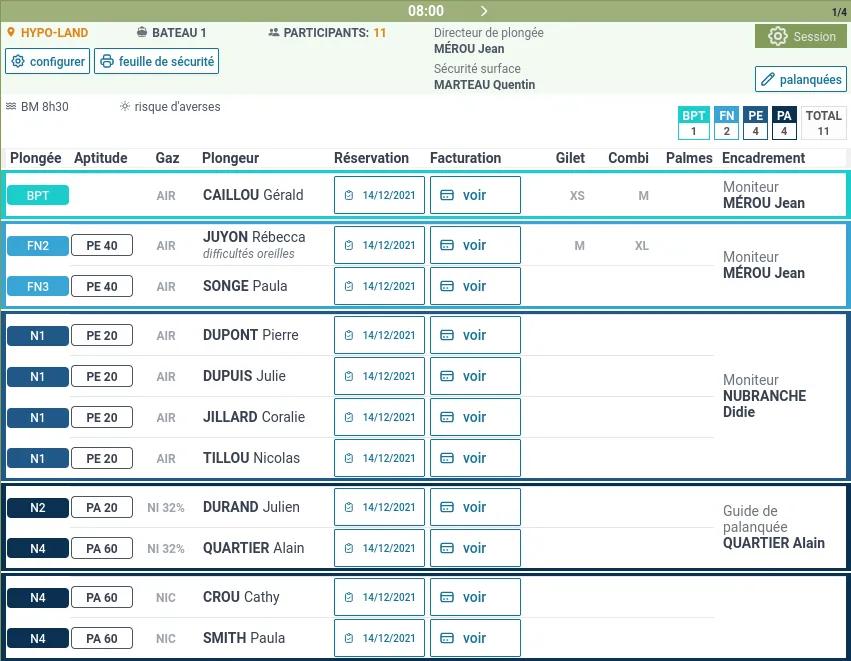The image size is (851, 661).
Task: Click voir for CROU Cathy's billing
Action: point(474,597)
